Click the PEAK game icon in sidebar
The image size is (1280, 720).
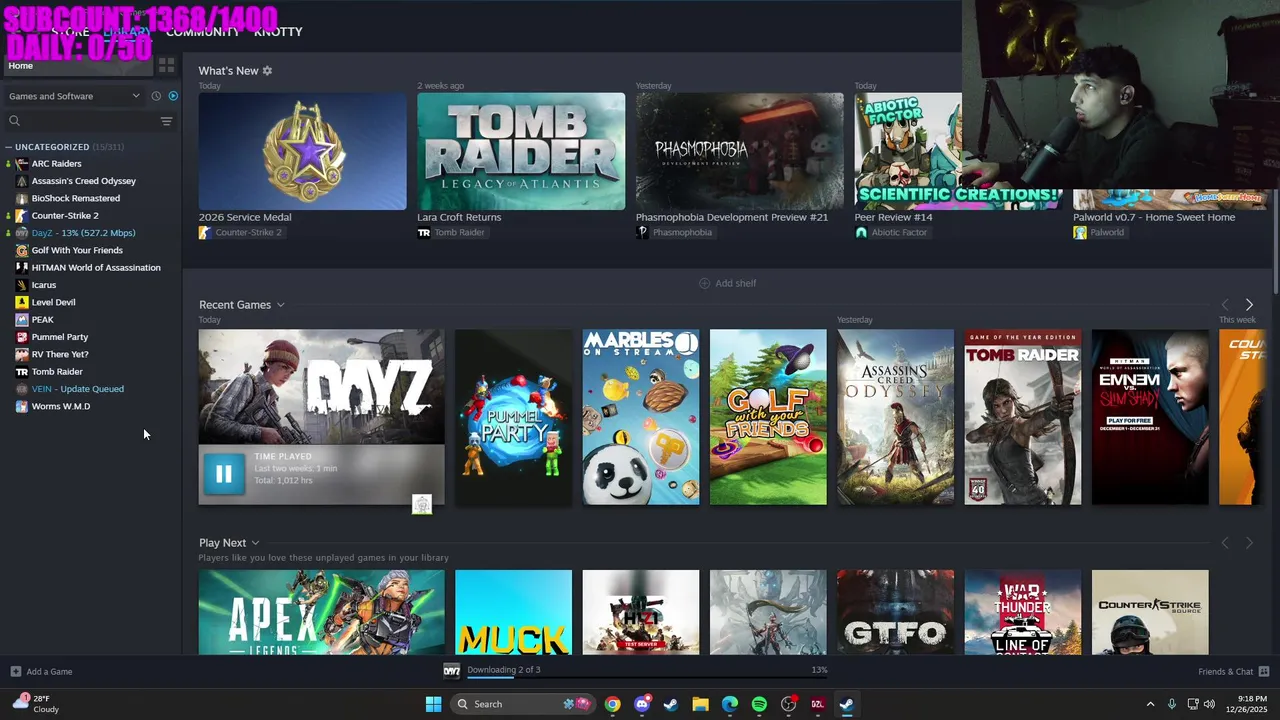point(22,319)
